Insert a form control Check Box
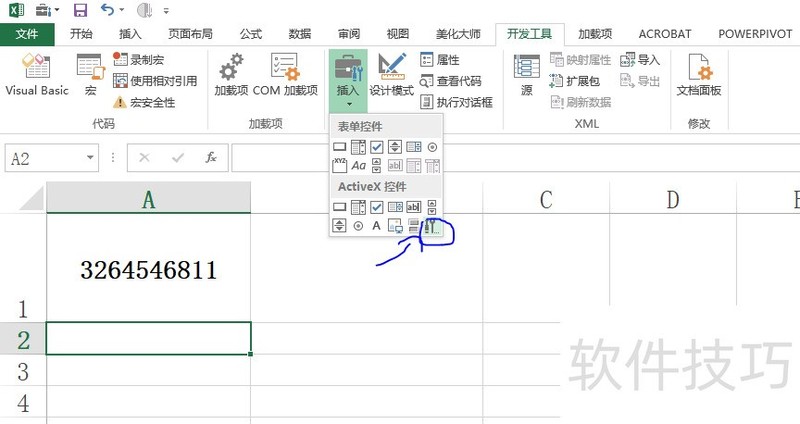 tap(377, 147)
